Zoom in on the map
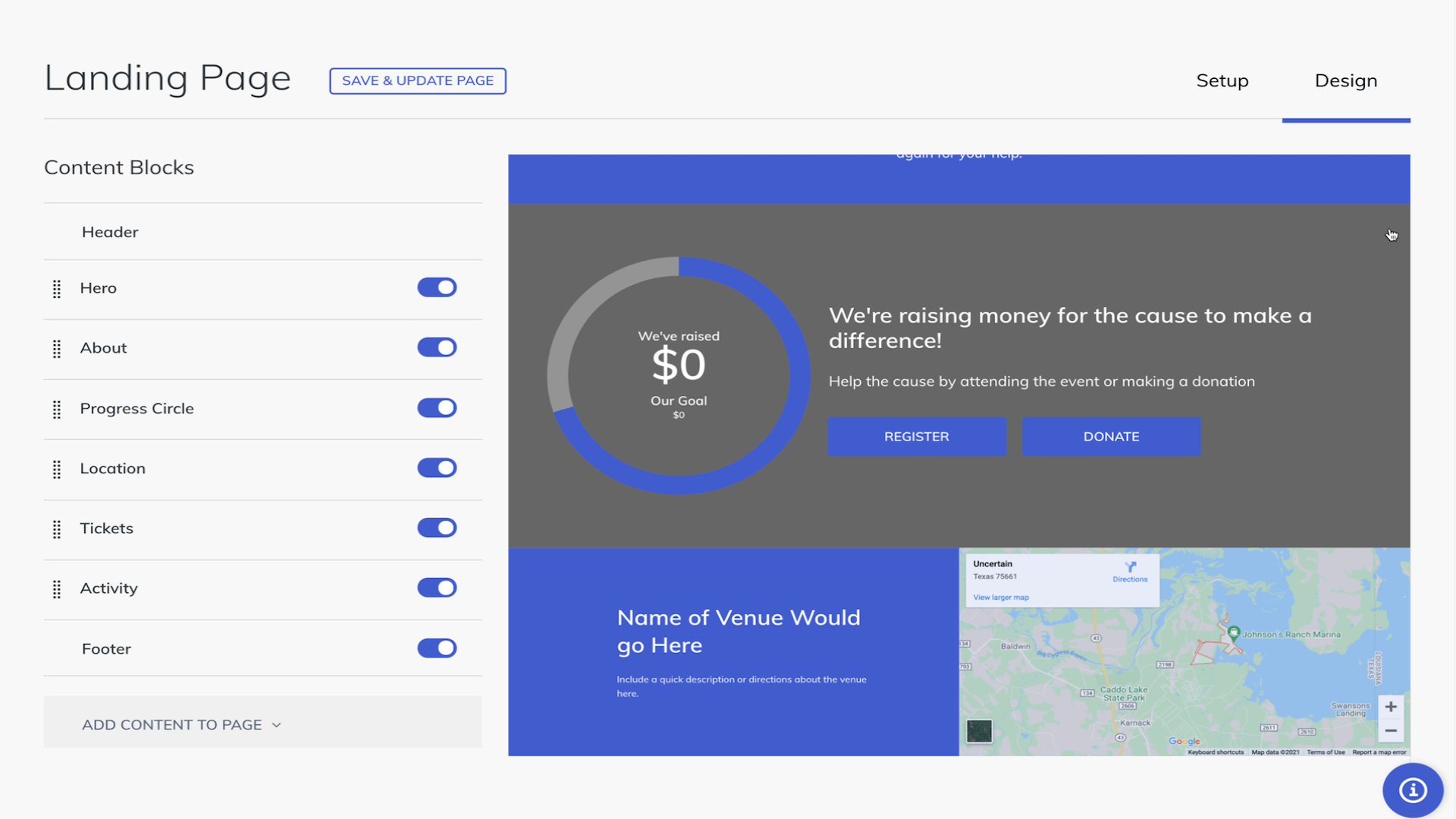Screen dimensions: 1456x819 pyautogui.click(x=1391, y=707)
